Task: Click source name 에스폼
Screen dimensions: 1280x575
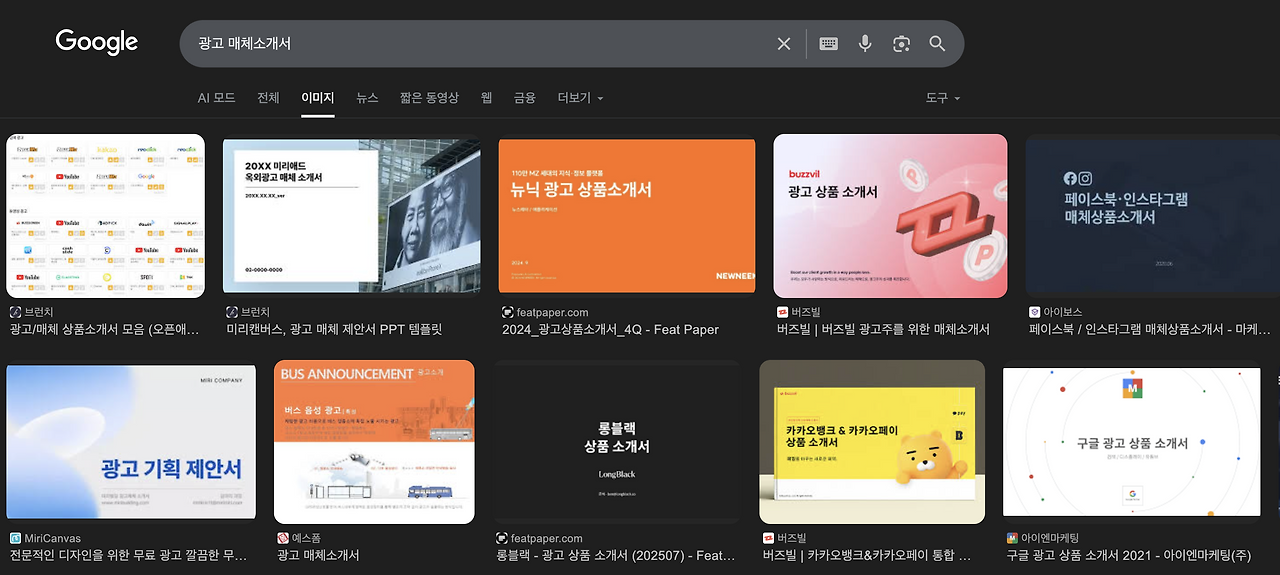Action: click(x=306, y=538)
